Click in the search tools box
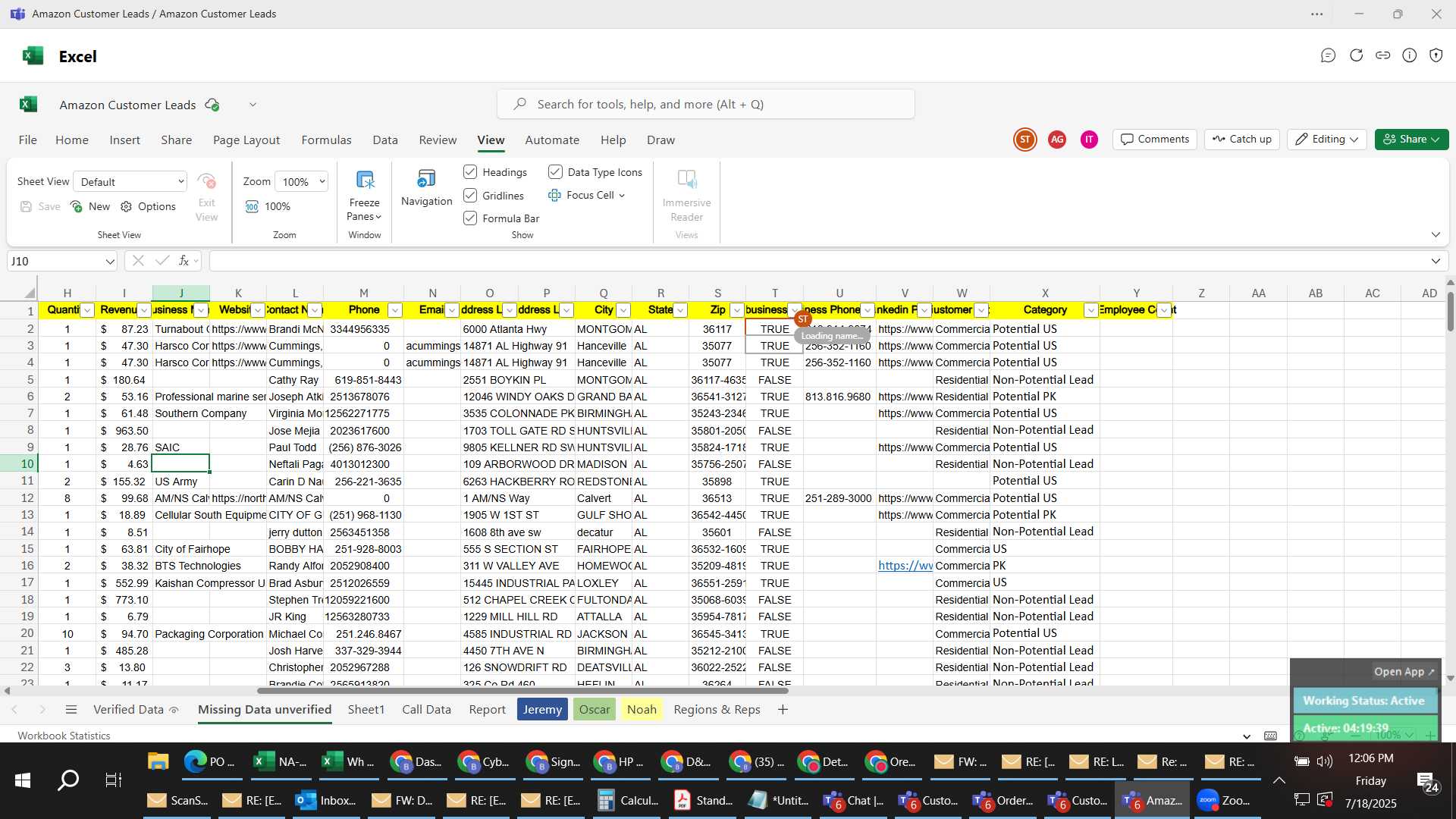 (705, 105)
